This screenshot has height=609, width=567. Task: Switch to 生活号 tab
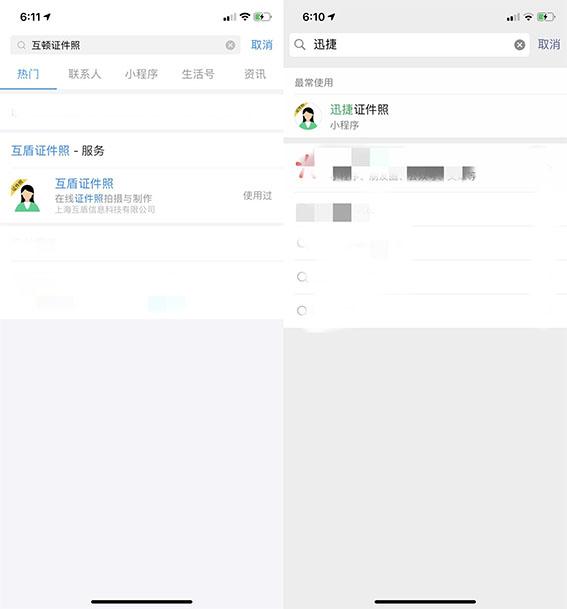(x=198, y=74)
